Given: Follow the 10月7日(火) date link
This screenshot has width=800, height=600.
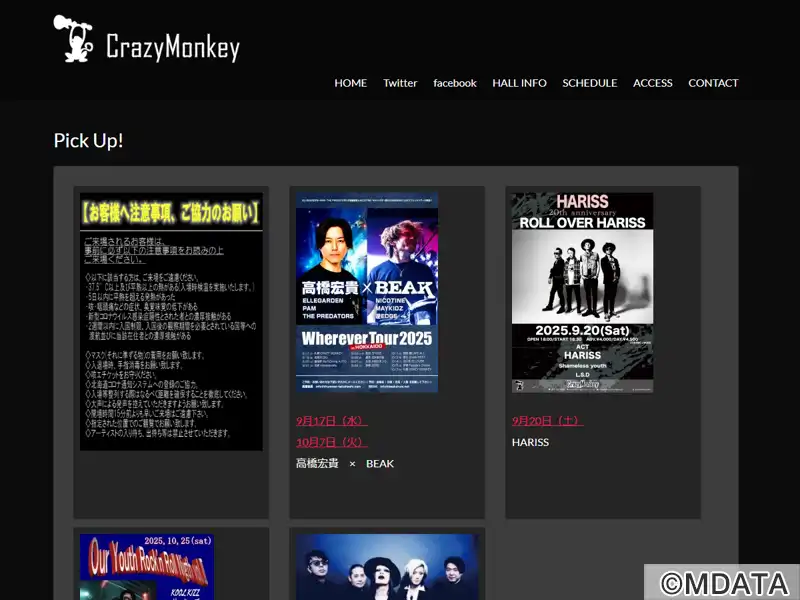Looking at the screenshot, I should pos(332,442).
